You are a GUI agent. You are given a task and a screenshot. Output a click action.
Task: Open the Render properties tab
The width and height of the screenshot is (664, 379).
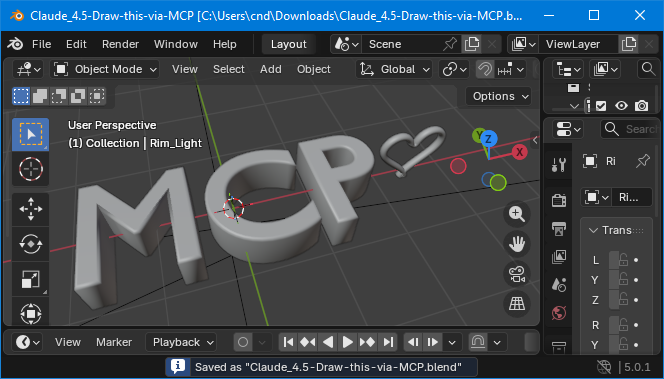point(559,200)
